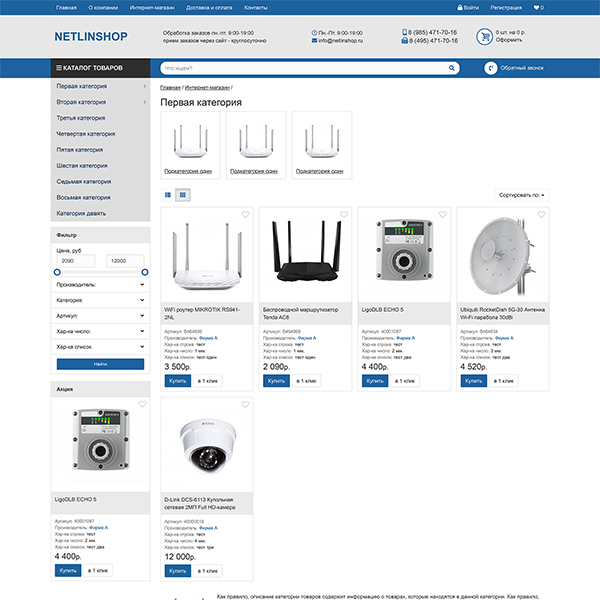Open the Сортировать по dropdown

click(x=522, y=195)
